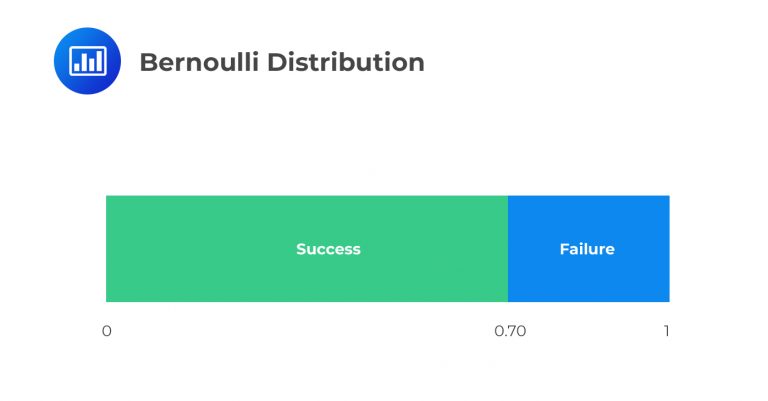Click blue area right of Failure text
The height and width of the screenshot is (401, 768).
click(643, 249)
